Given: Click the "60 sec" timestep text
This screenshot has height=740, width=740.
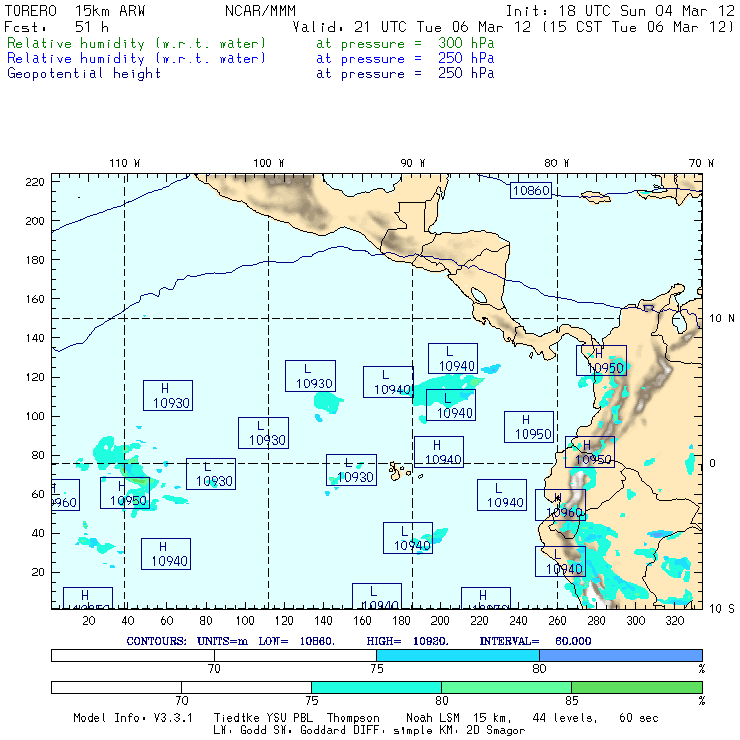Looking at the screenshot, I should (x=639, y=718).
